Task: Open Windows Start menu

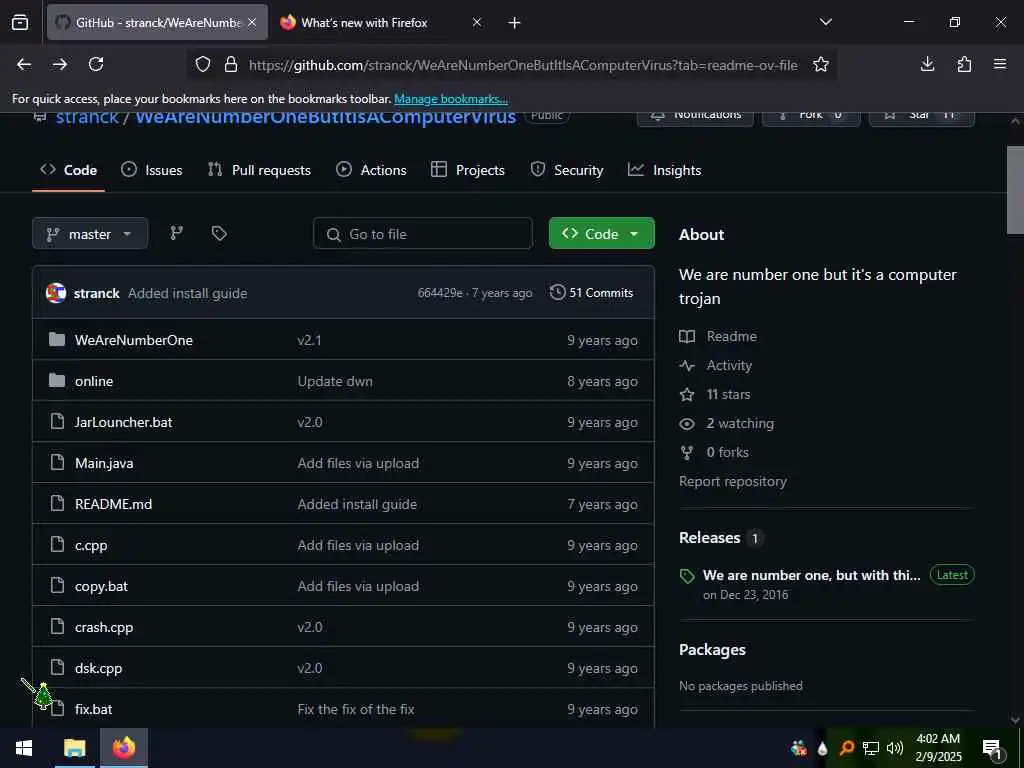Action: tap(24, 748)
